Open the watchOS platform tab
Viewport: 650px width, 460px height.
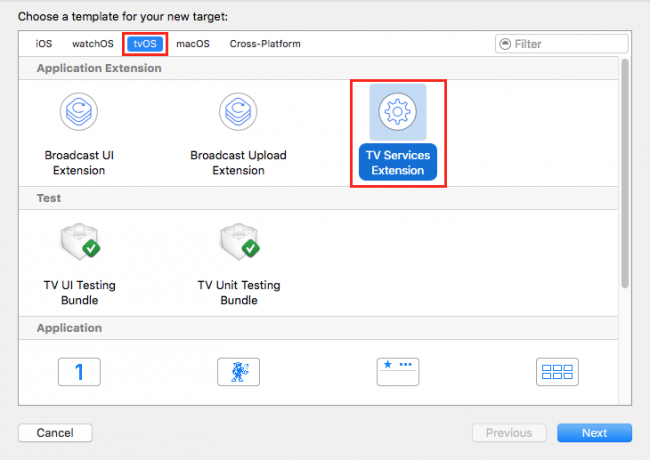tap(93, 44)
